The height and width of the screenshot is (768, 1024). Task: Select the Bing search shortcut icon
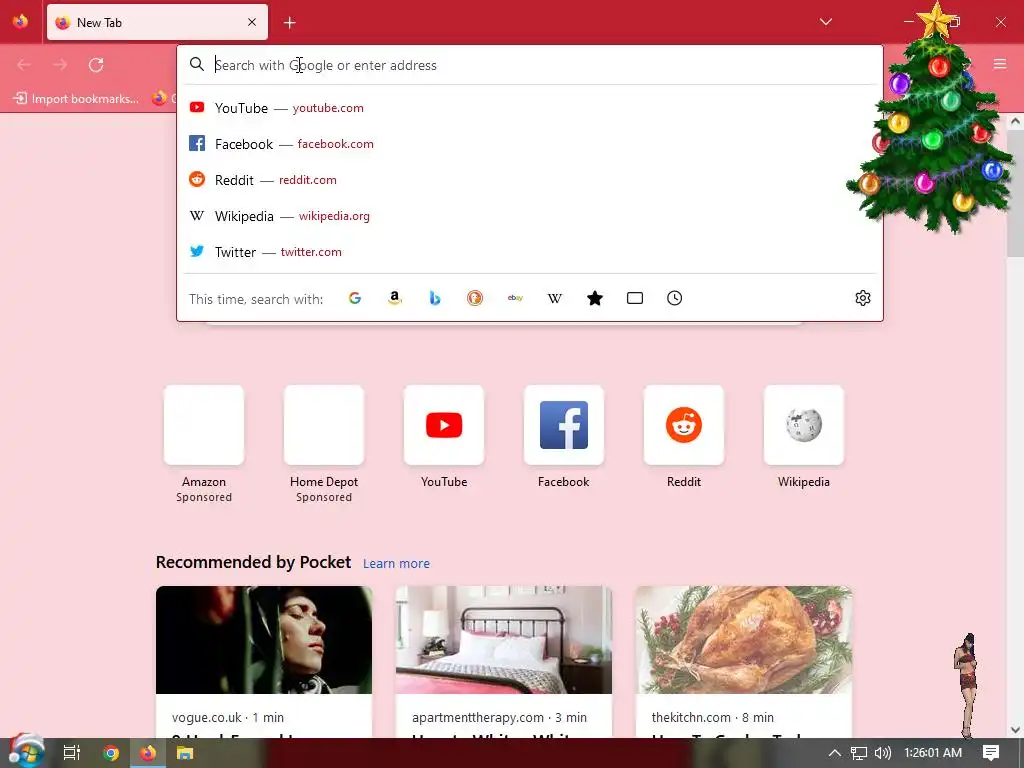pyautogui.click(x=435, y=298)
